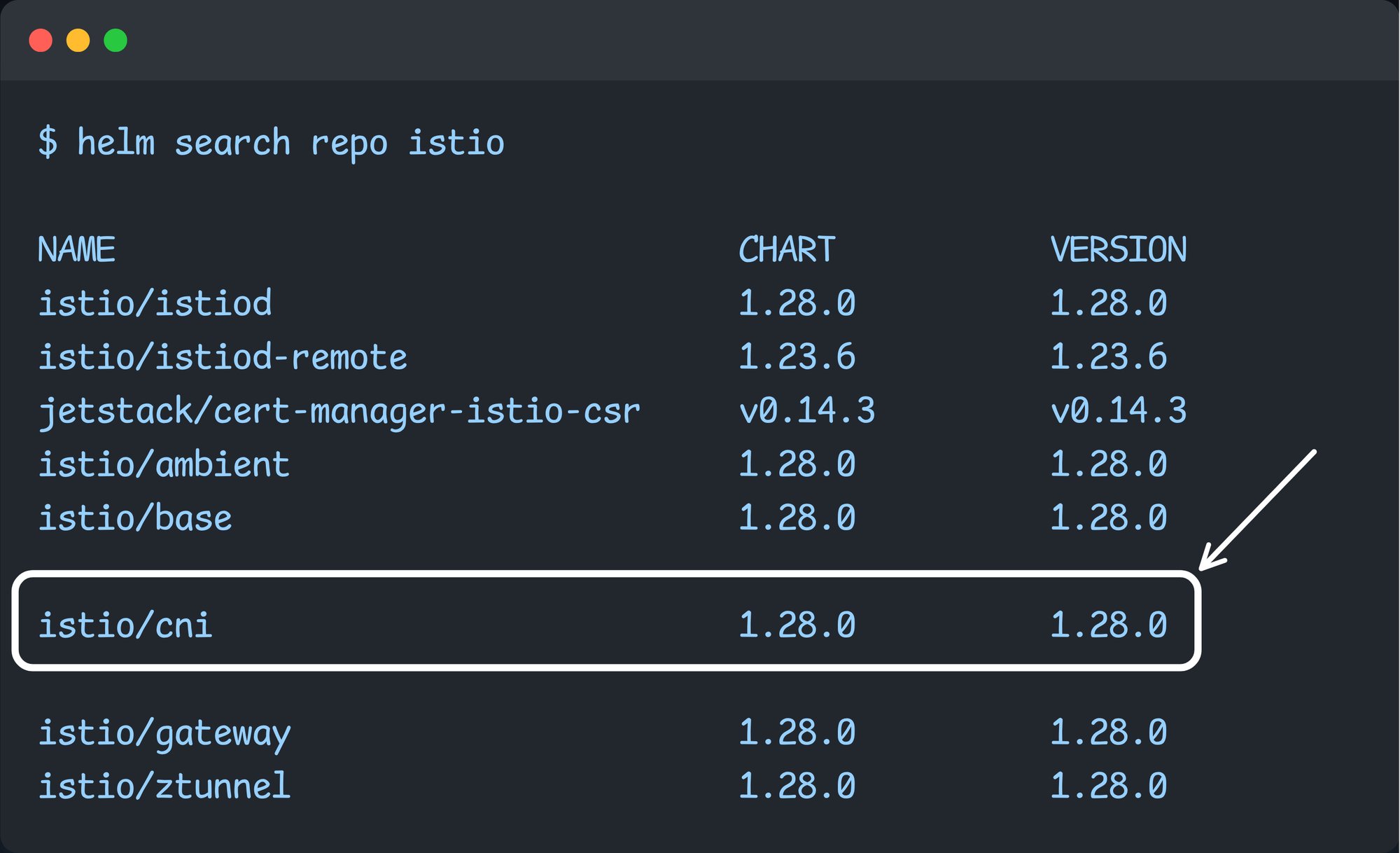Click the istio/gateway chart entry
The image size is (1400, 853).
coord(165,733)
